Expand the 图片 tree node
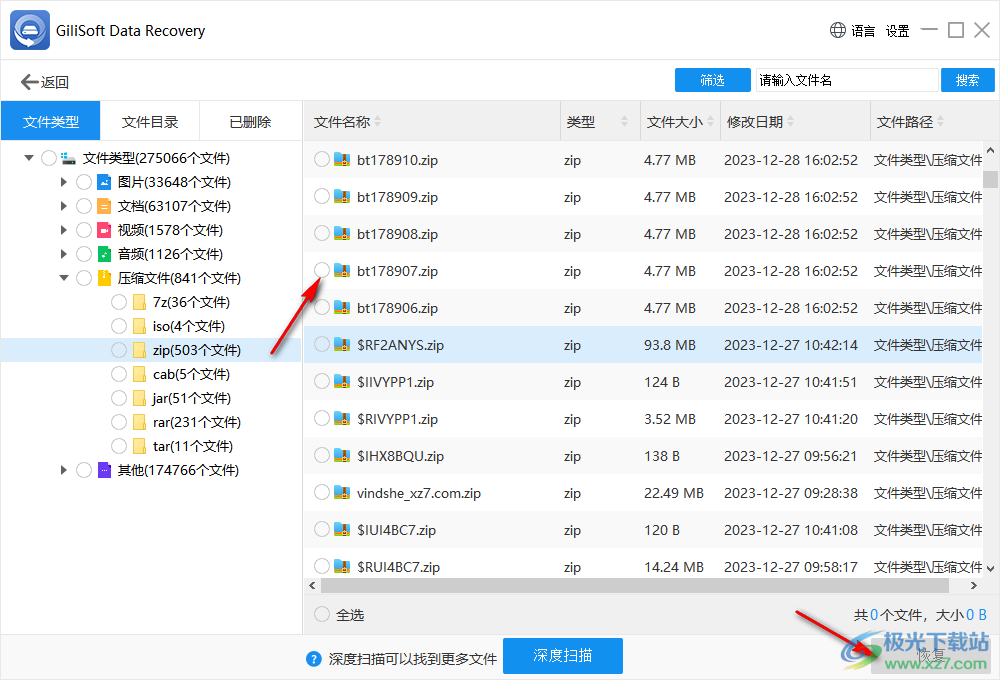 click(64, 181)
